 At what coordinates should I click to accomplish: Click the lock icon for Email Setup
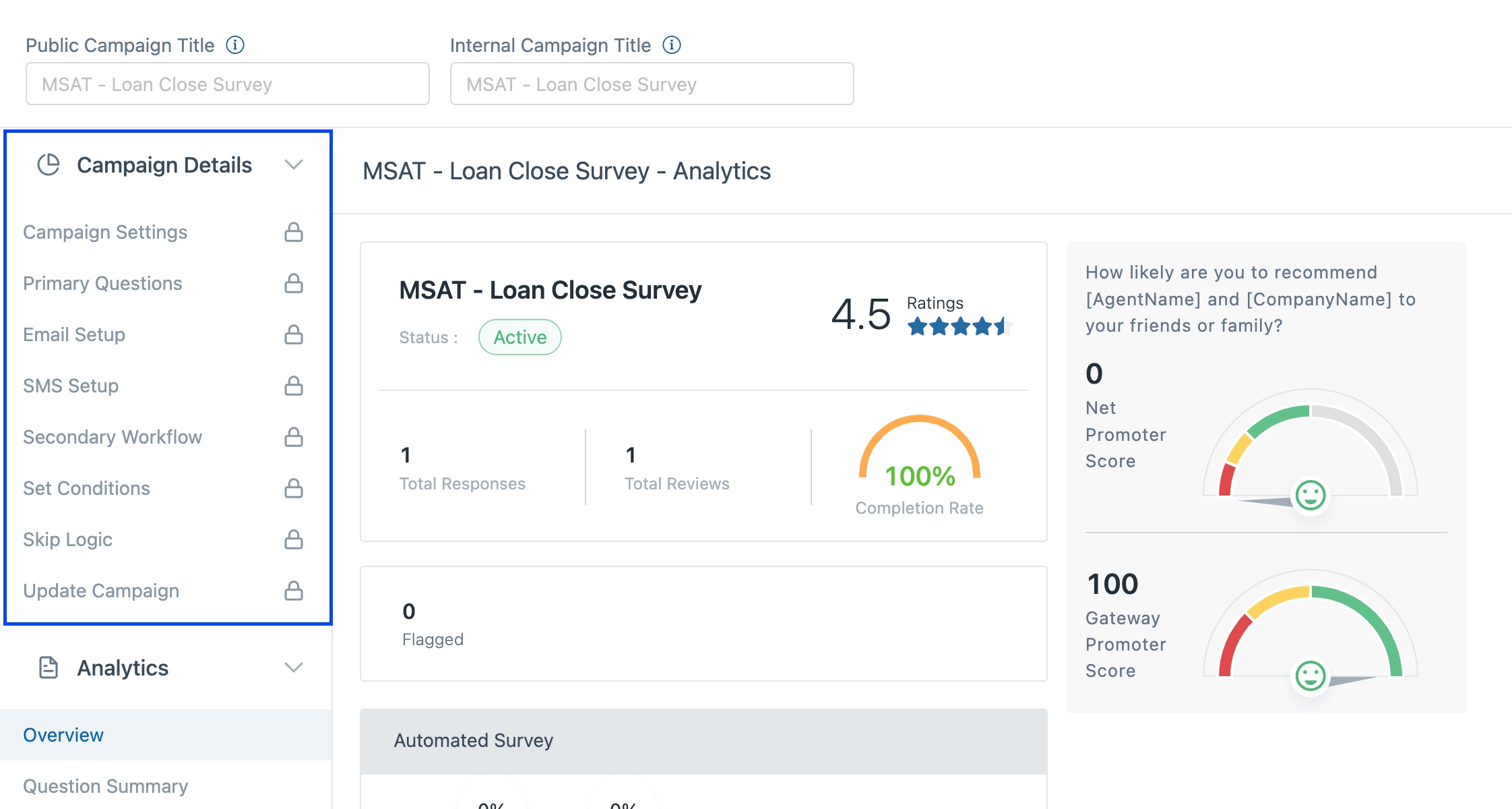click(294, 334)
